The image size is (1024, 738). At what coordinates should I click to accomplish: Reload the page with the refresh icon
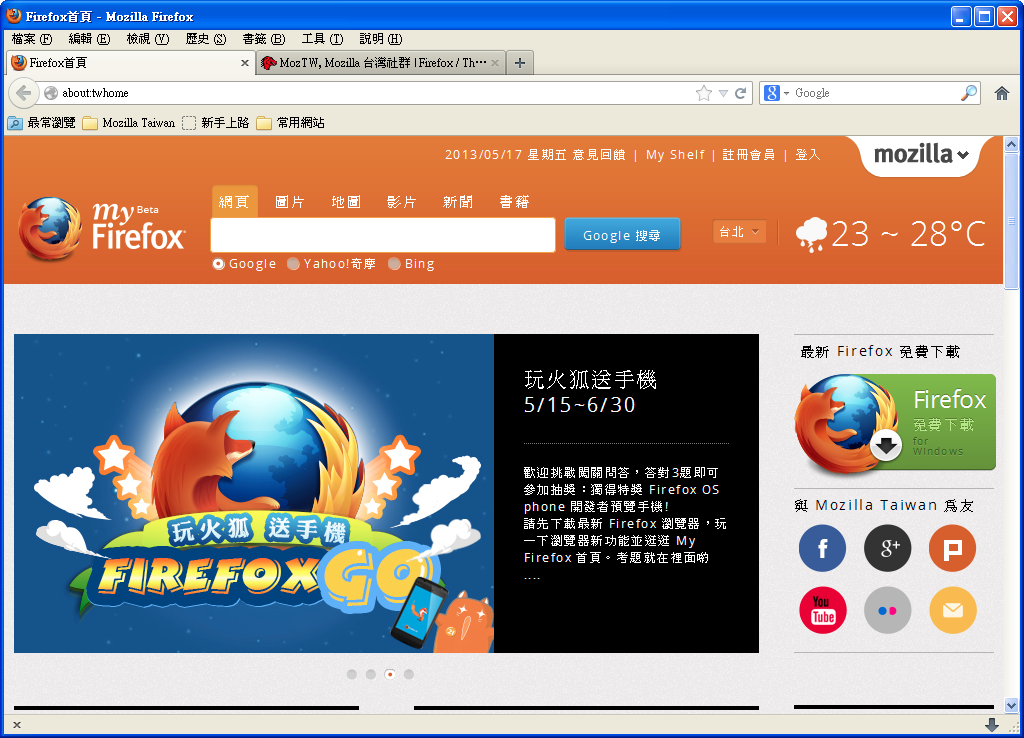741,93
